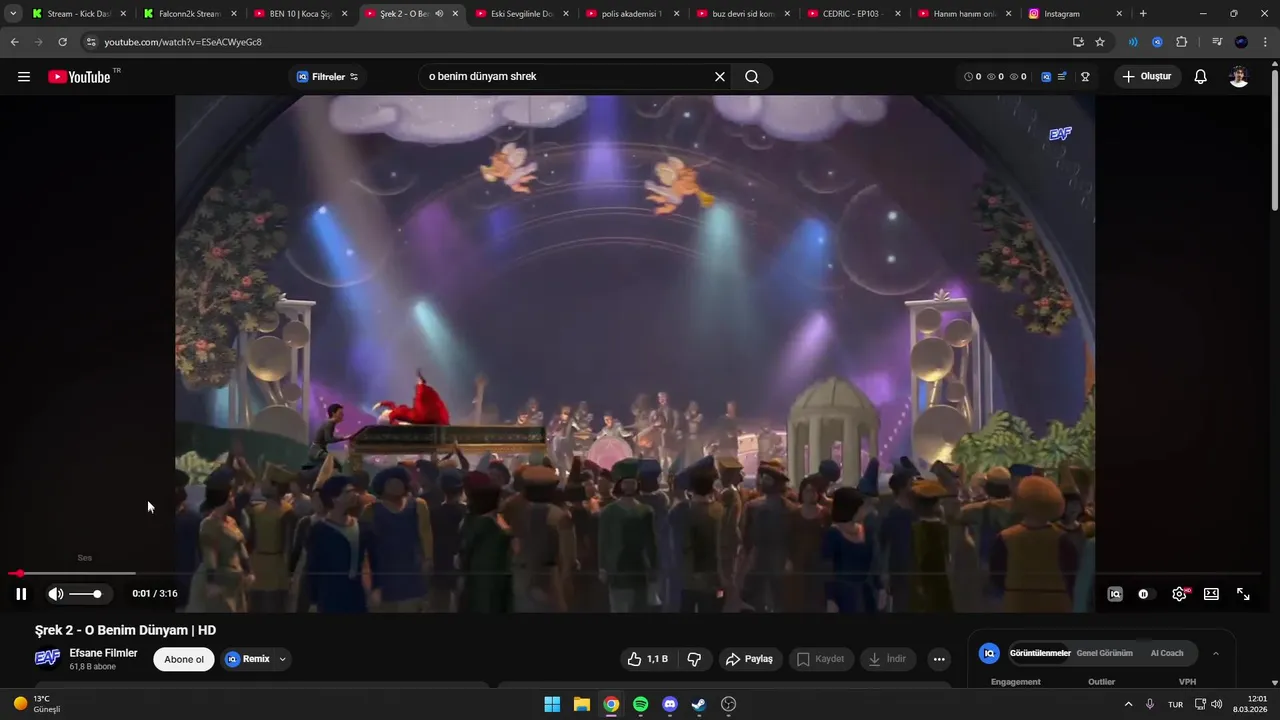Click the Remix button
Viewport: 1280px width, 720px height.
click(247, 659)
